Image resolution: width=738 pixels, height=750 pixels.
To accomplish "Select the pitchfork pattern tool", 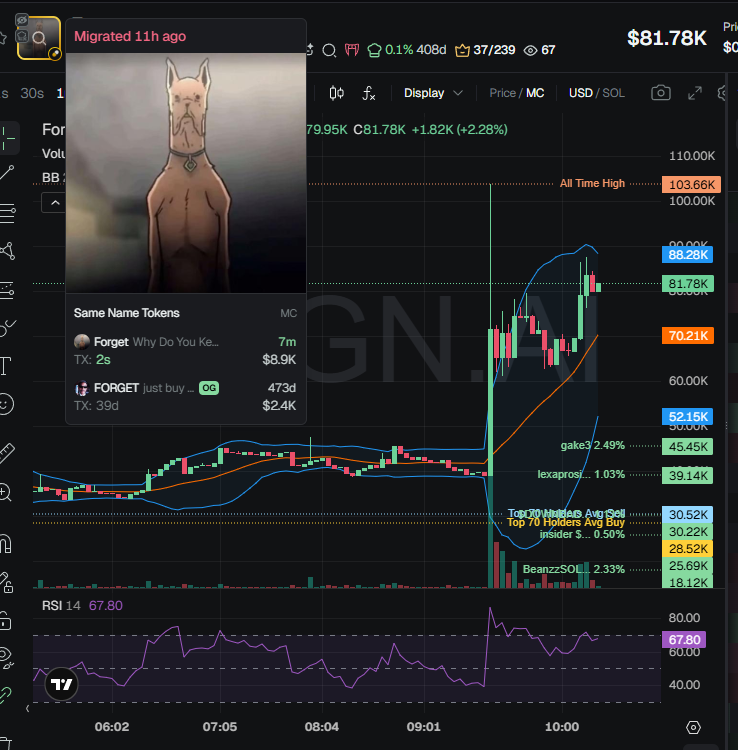I will [7, 251].
